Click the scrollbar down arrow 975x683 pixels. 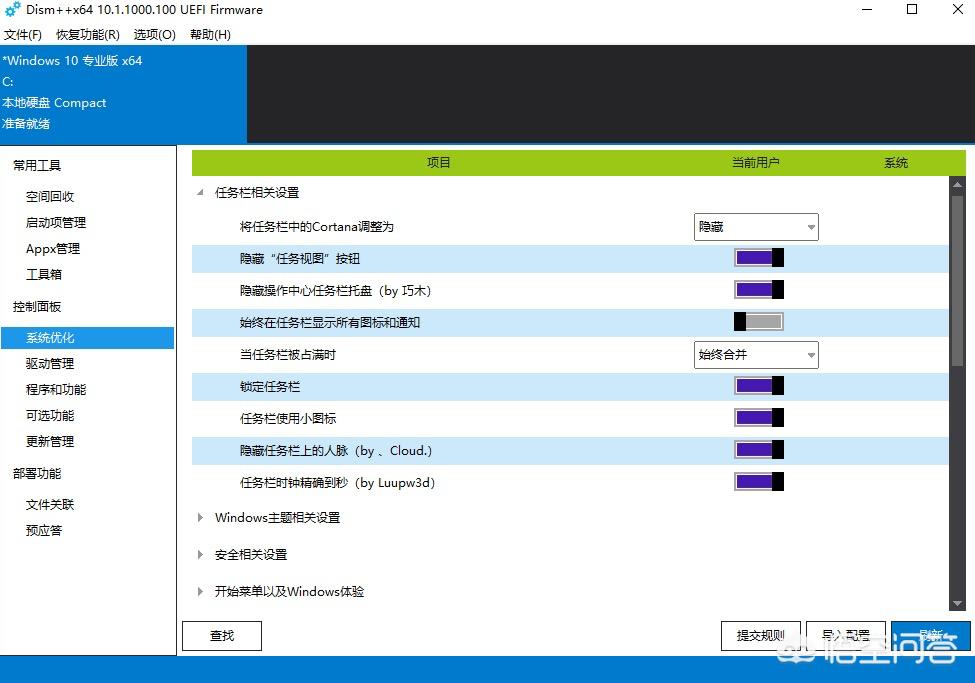click(x=957, y=603)
